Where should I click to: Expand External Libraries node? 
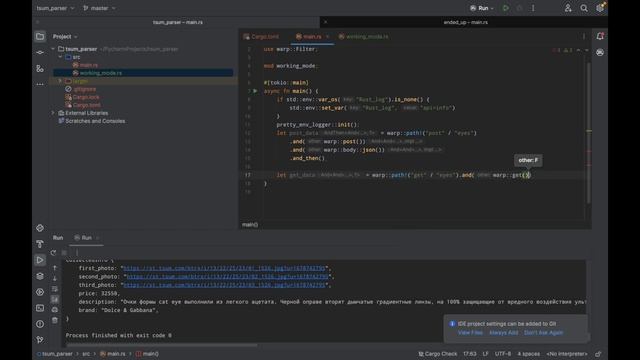point(53,113)
